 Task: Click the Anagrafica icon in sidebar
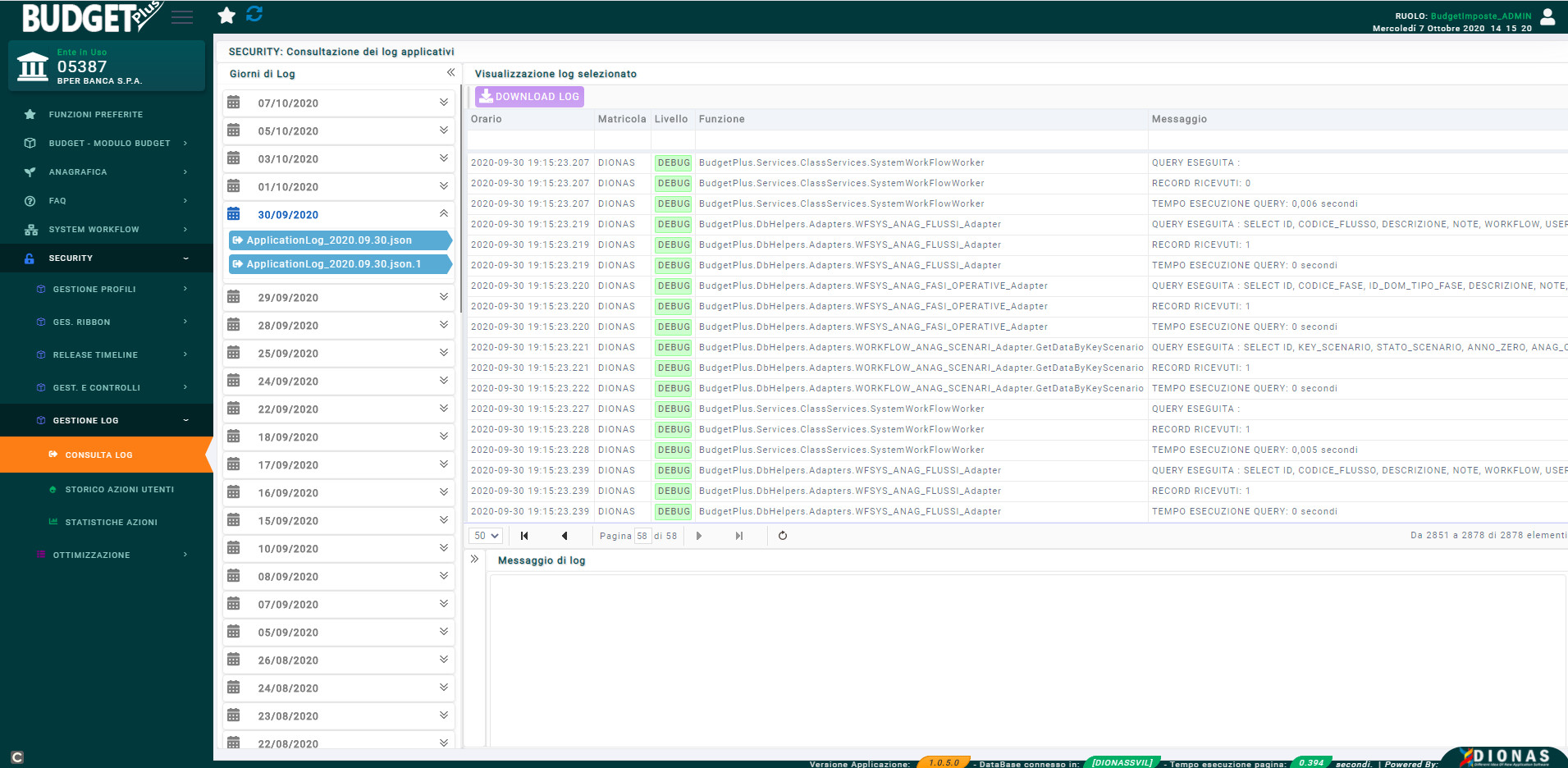(30, 172)
